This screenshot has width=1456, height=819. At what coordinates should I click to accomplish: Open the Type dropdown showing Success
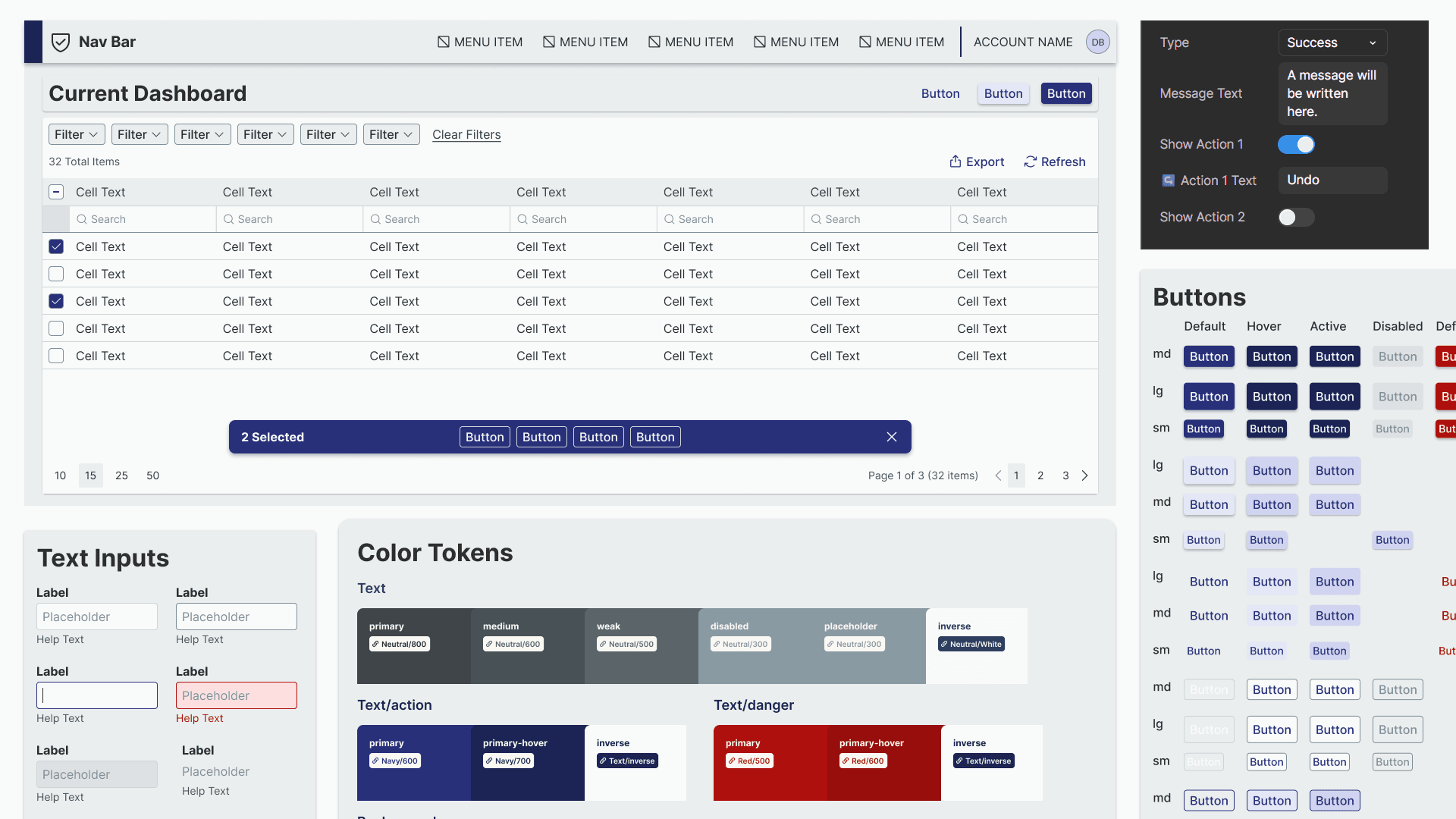[x=1332, y=42]
